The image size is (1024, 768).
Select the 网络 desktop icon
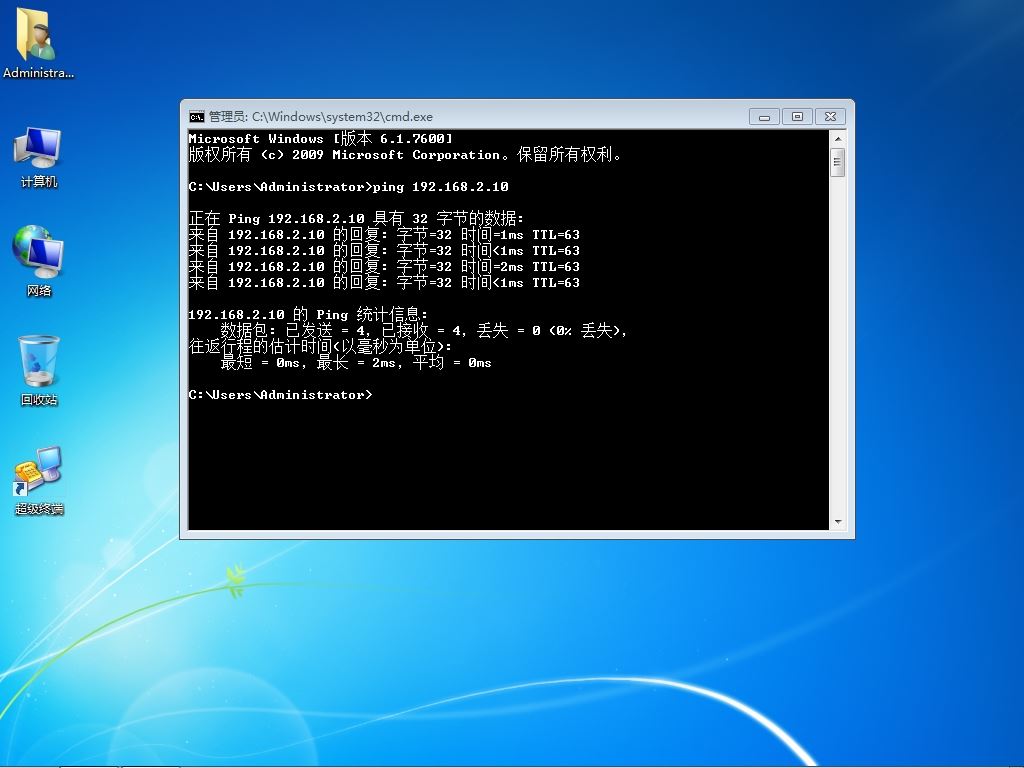tap(39, 261)
